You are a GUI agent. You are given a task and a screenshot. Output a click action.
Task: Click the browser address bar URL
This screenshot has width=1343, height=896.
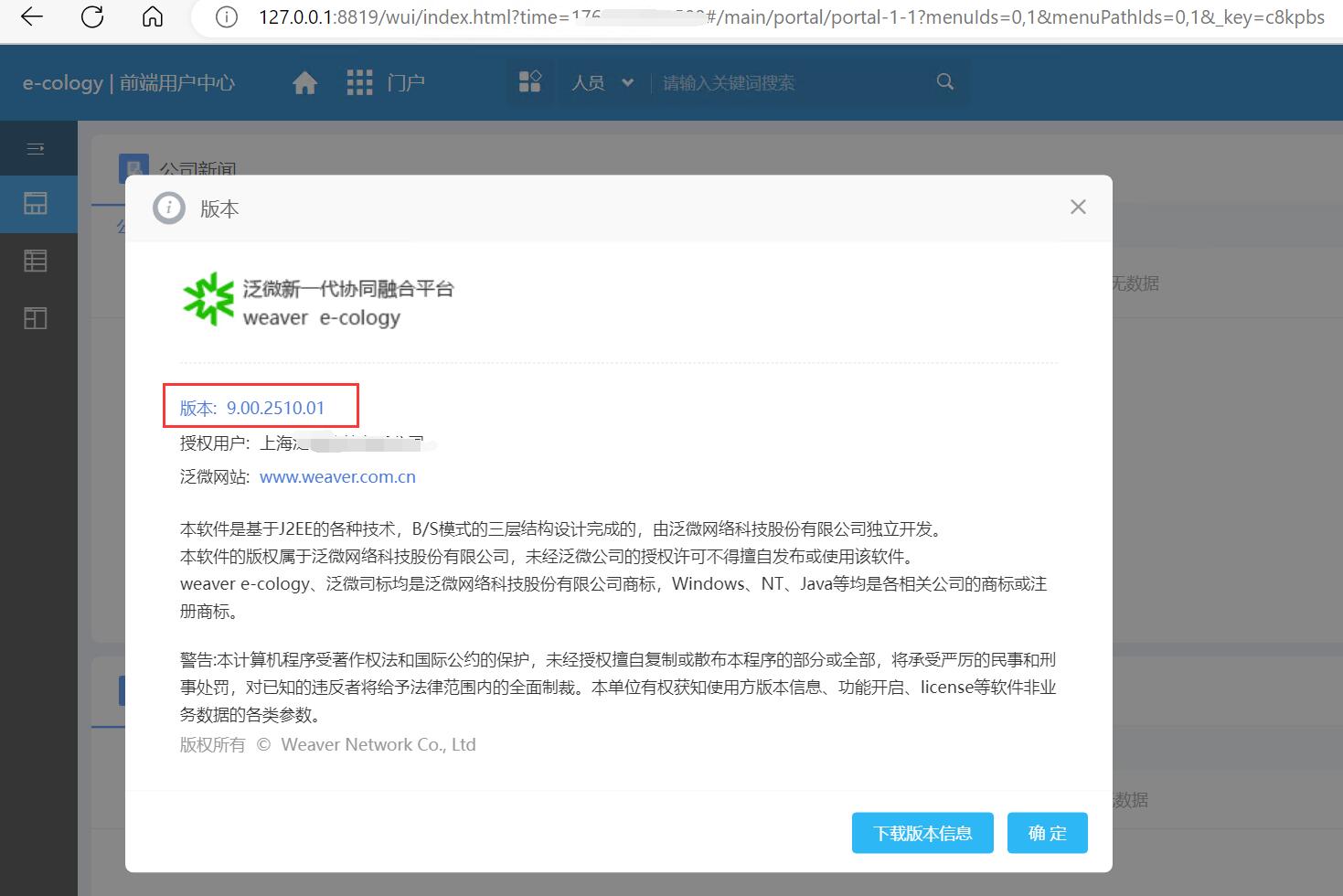(786, 17)
